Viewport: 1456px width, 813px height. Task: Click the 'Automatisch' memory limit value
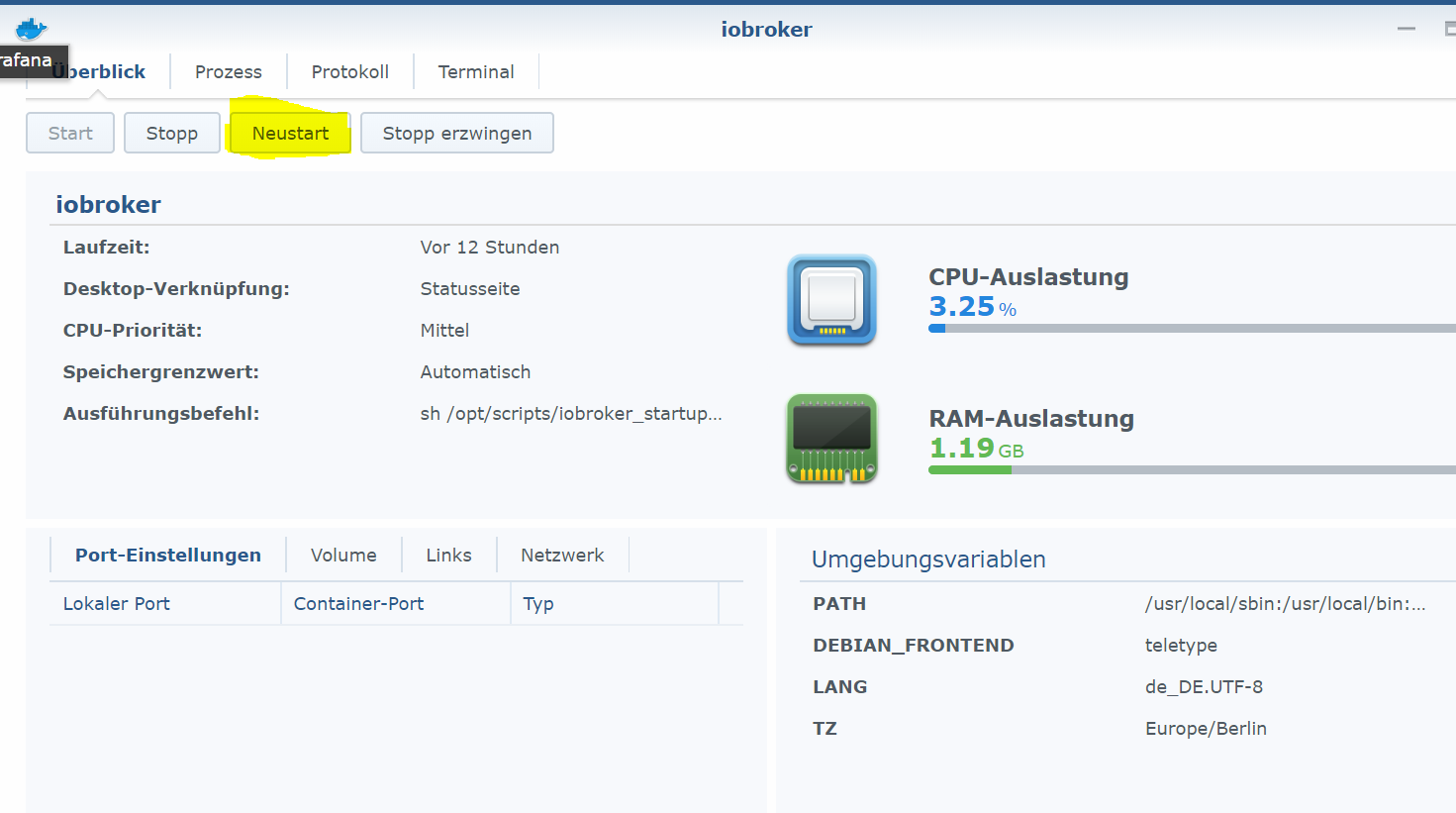pyautogui.click(x=475, y=372)
